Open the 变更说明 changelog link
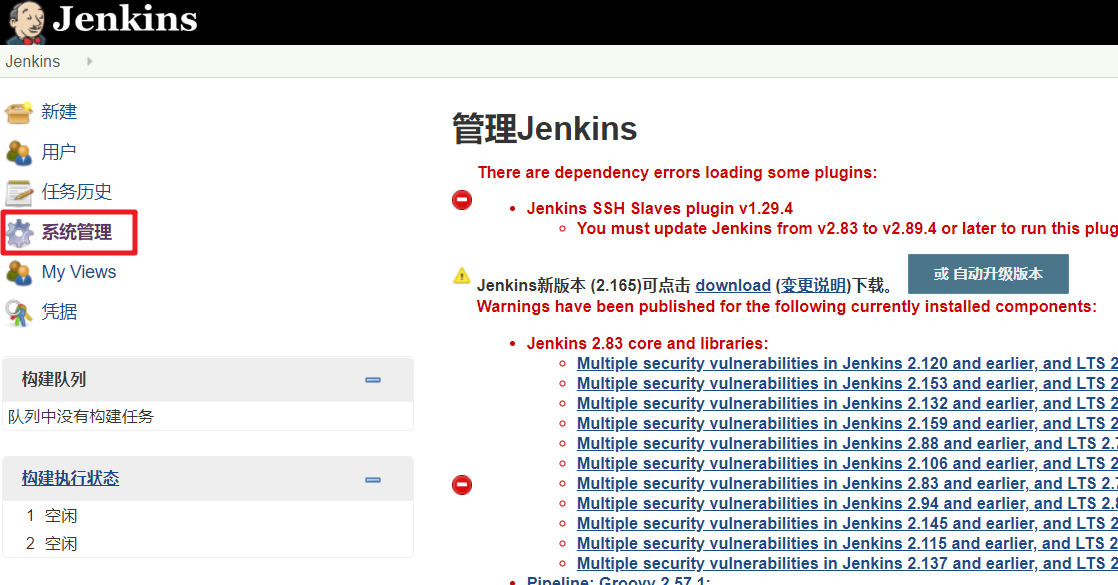This screenshot has height=585, width=1118. 813,285
